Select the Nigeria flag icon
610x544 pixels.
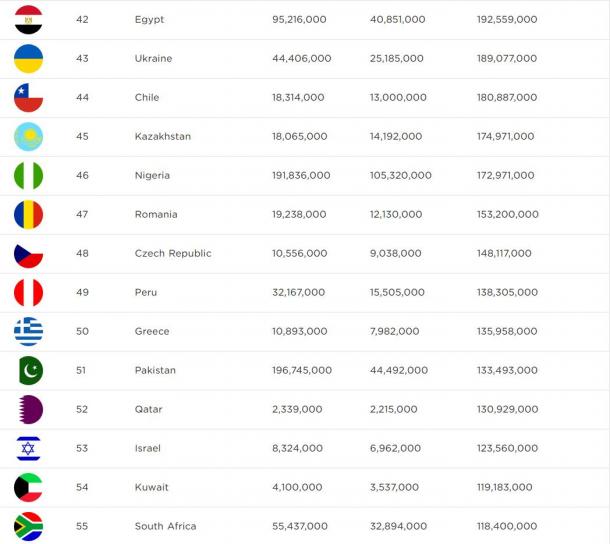tap(28, 175)
